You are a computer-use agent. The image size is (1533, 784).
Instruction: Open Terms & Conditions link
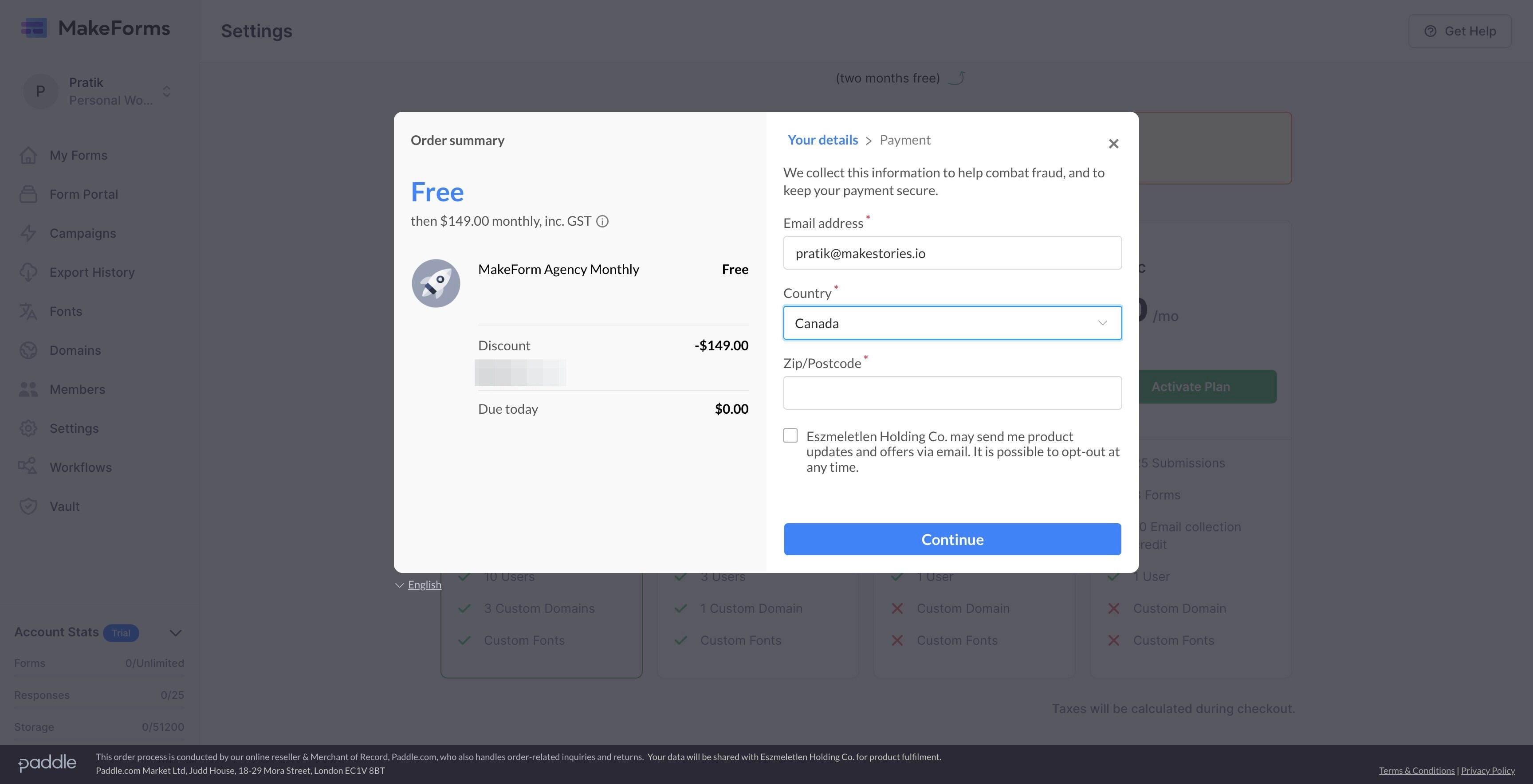tap(1416, 770)
